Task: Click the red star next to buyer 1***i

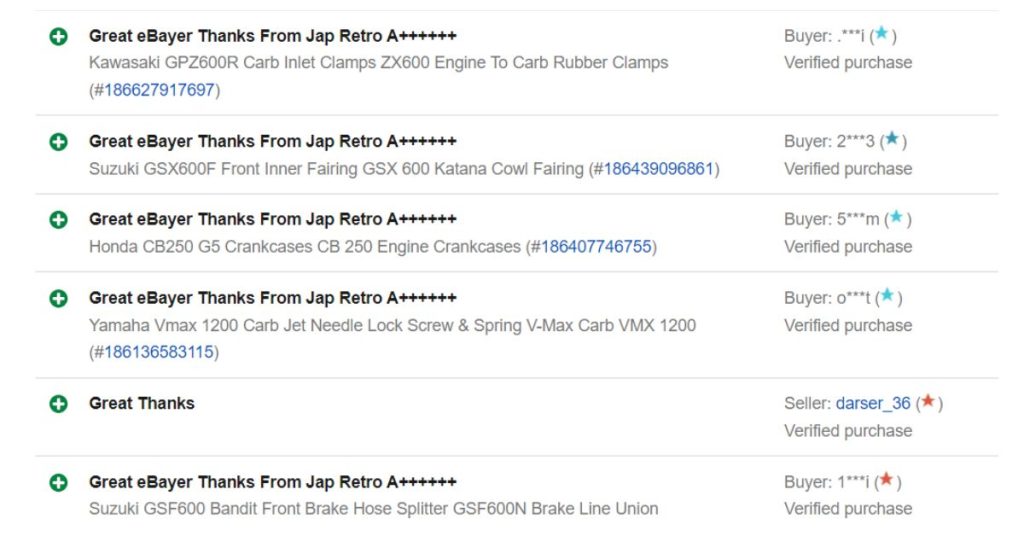Action: click(x=886, y=480)
